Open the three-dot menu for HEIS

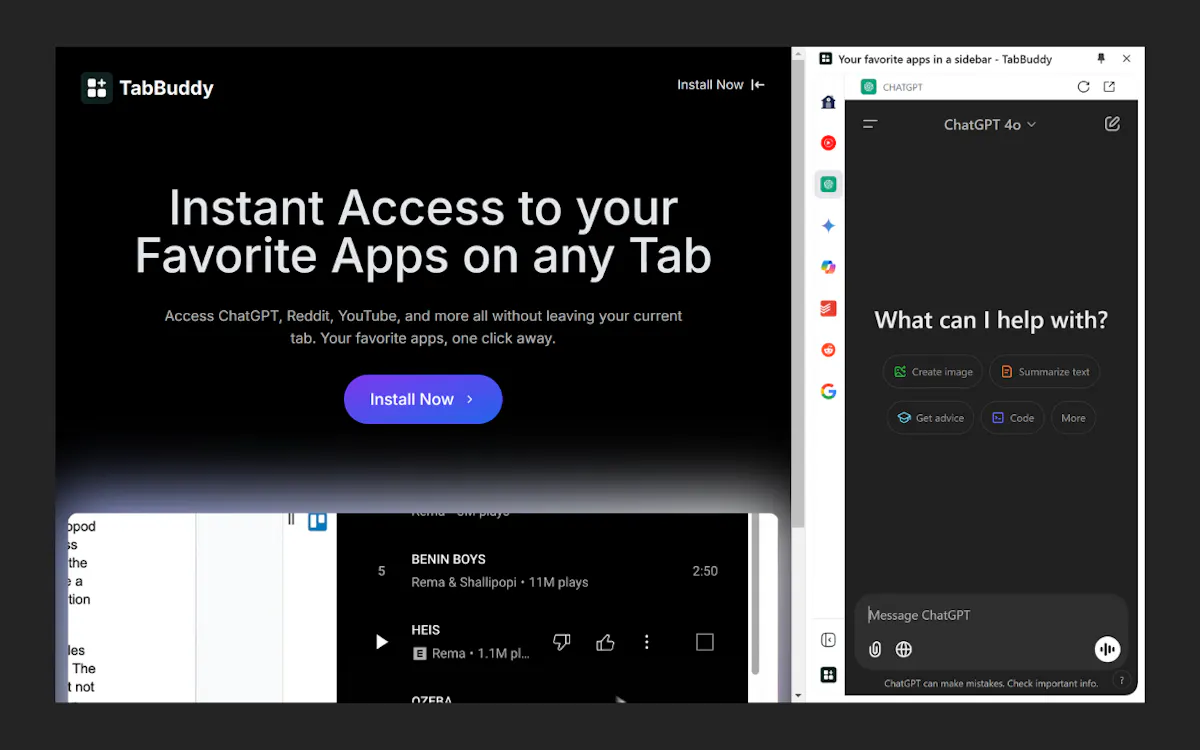point(647,642)
